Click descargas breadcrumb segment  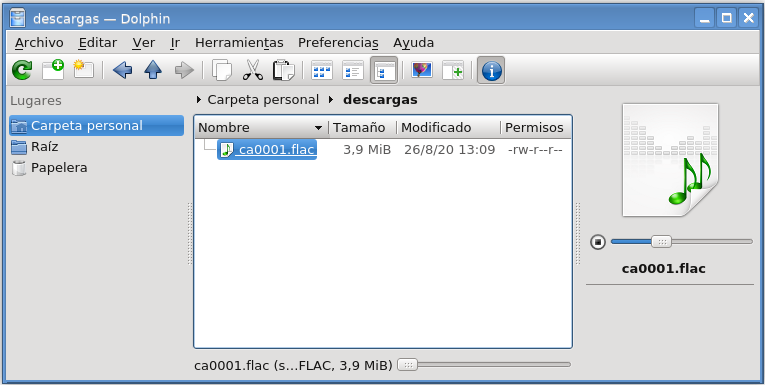380,100
